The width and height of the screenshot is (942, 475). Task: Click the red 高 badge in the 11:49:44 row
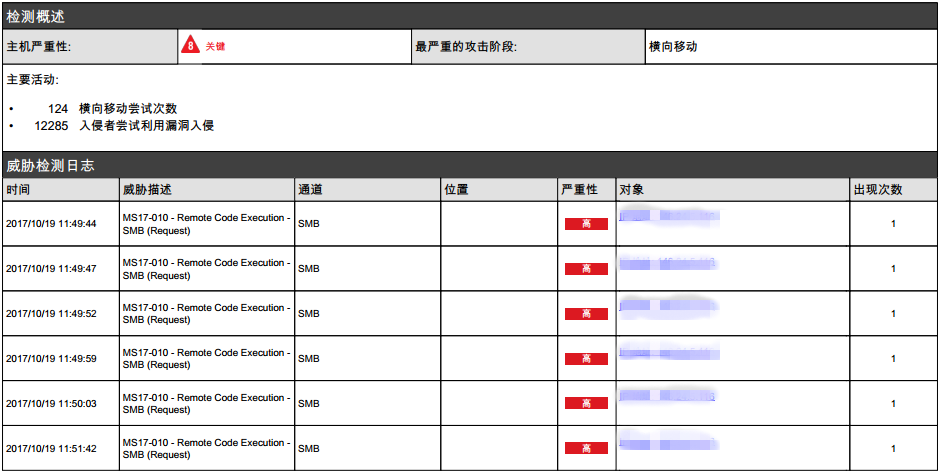pyautogui.click(x=586, y=224)
